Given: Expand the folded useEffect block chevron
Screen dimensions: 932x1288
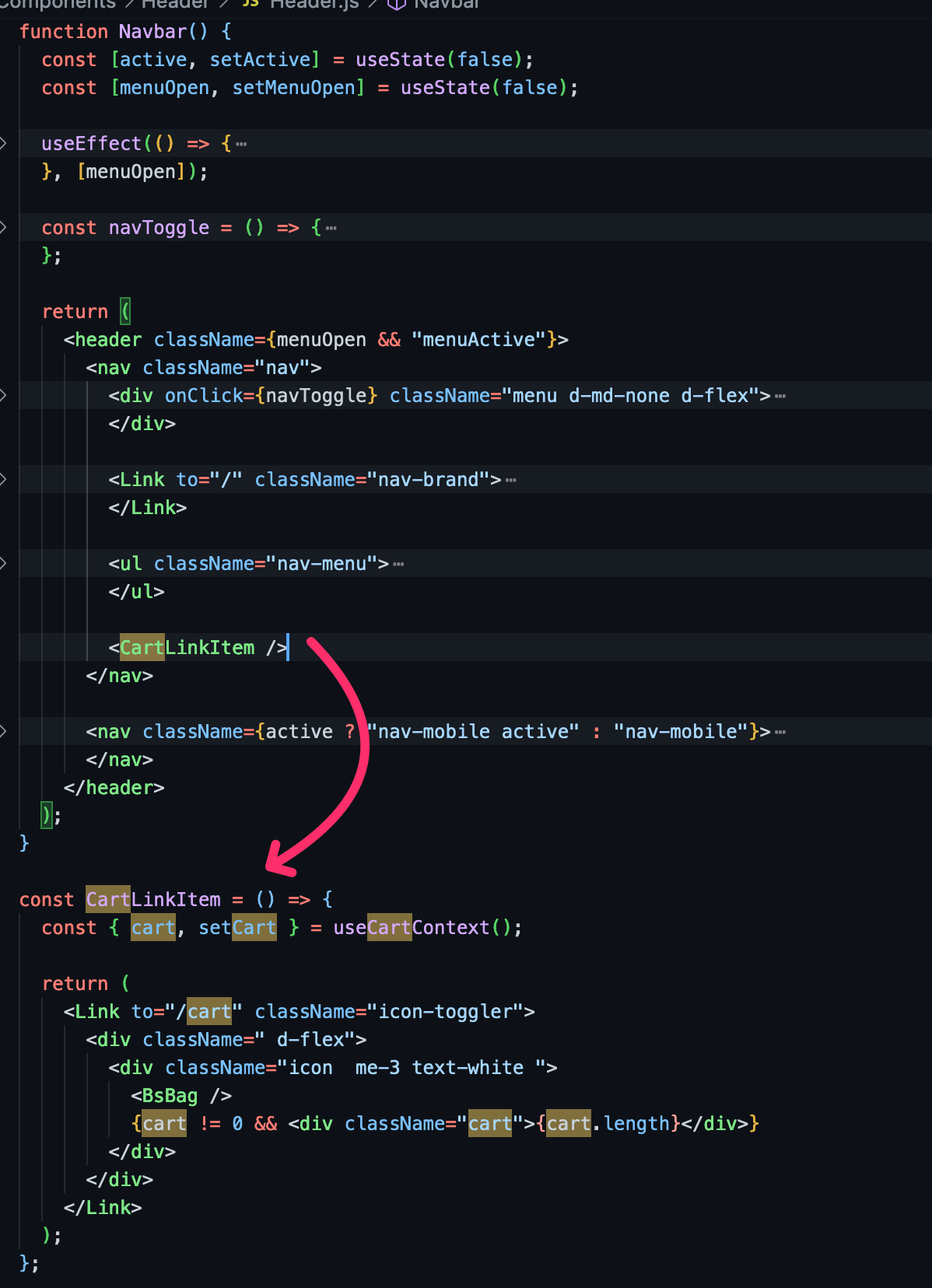Looking at the screenshot, I should tap(4, 143).
